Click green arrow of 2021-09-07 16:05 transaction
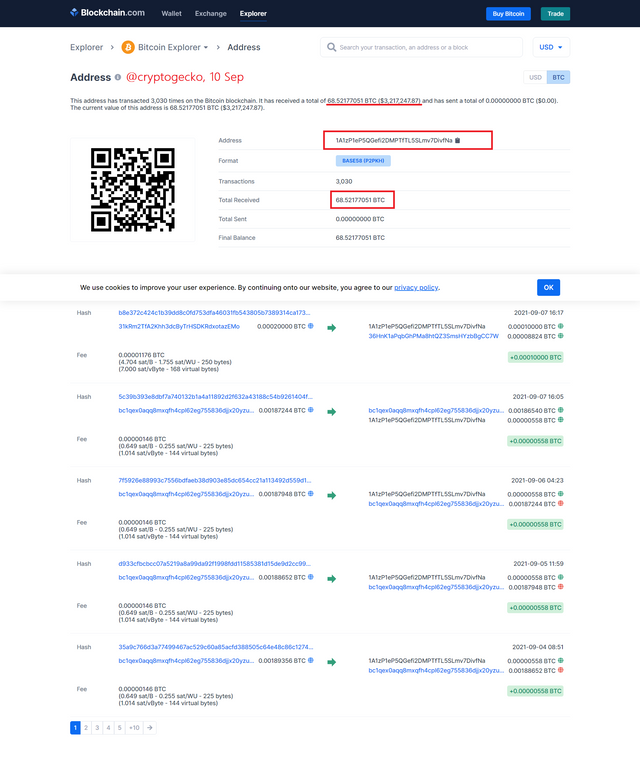Viewport: 640px width, 761px height. coord(331,412)
